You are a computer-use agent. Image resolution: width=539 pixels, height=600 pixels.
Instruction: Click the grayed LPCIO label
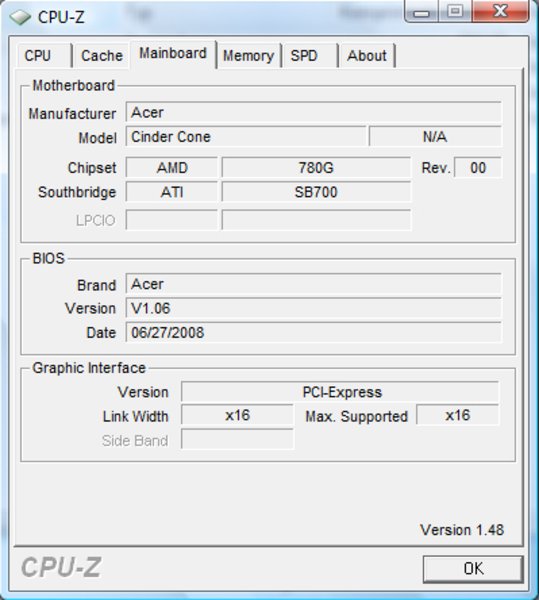click(95, 220)
